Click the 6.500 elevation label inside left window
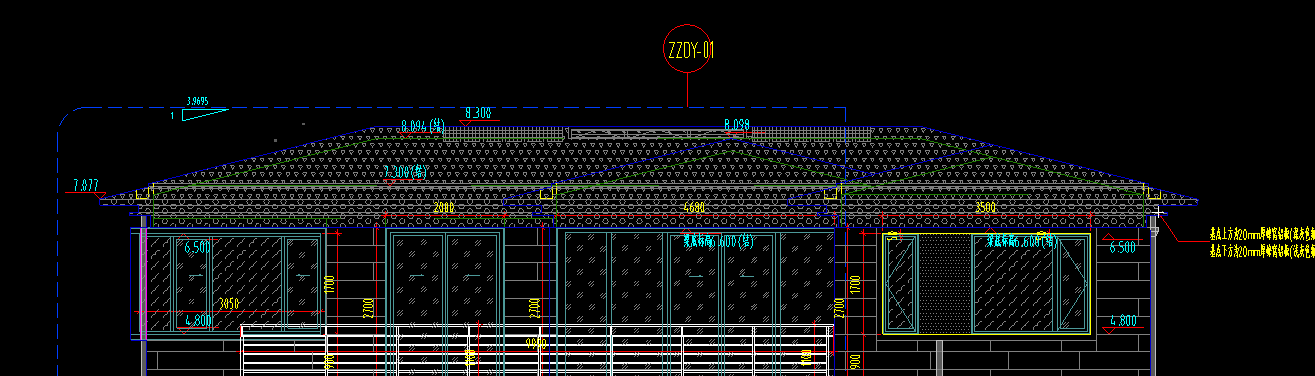The height and width of the screenshot is (376, 1315). 197,246
